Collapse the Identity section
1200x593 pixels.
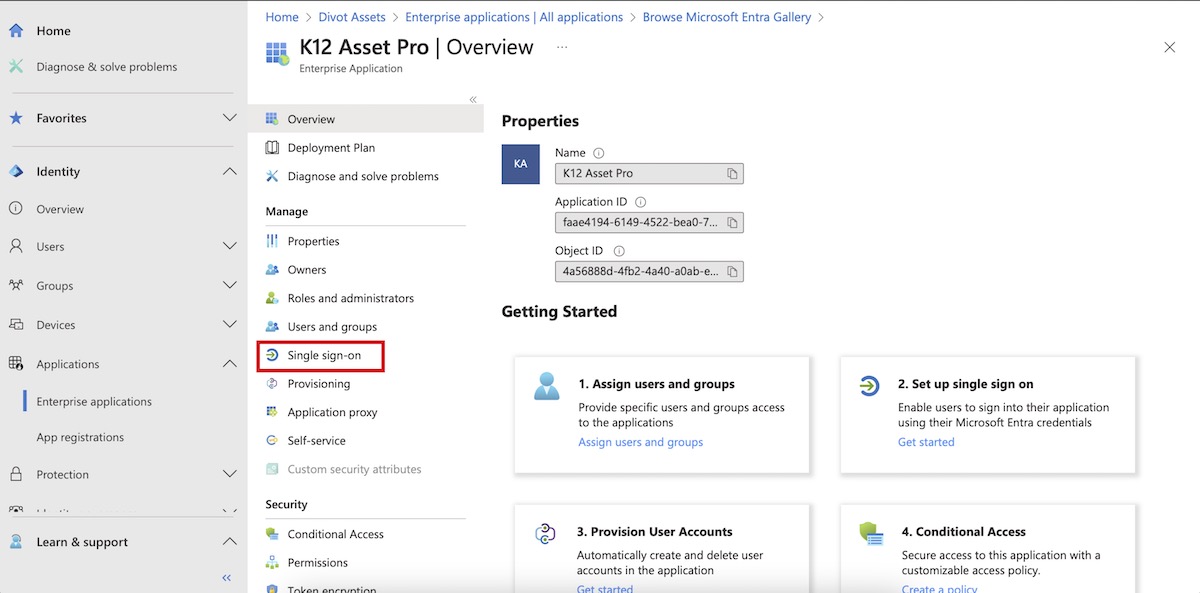[229, 171]
